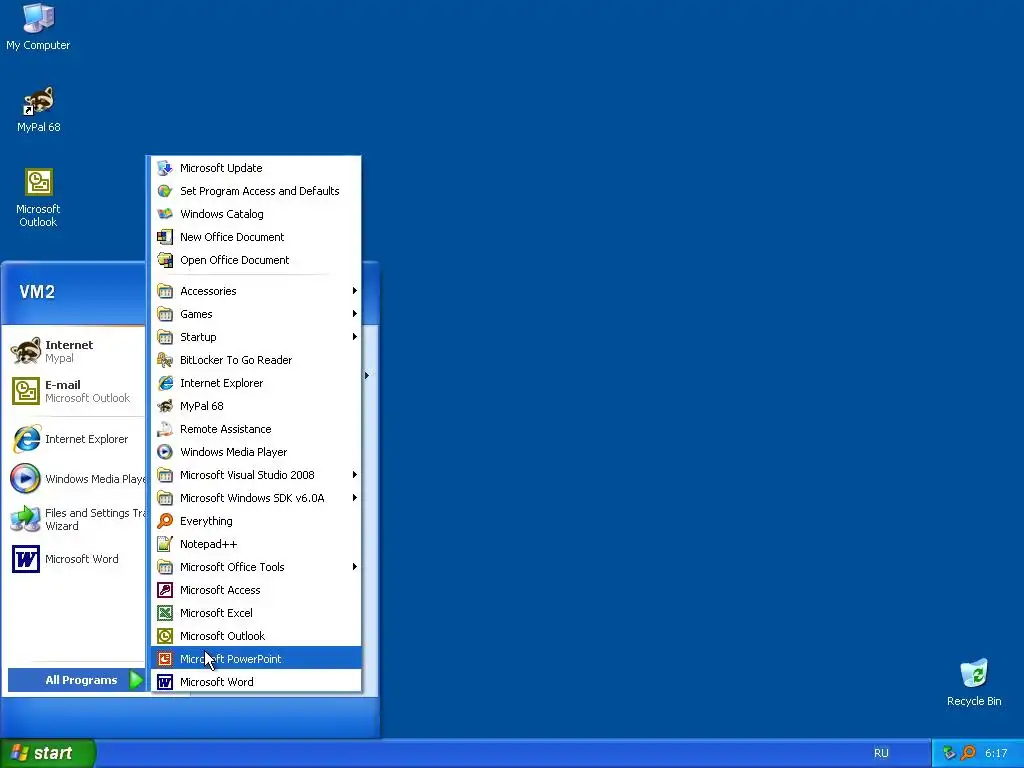Screen dimensions: 1024x768
Task: Expand the Startup submenu arrow
Action: (x=355, y=336)
